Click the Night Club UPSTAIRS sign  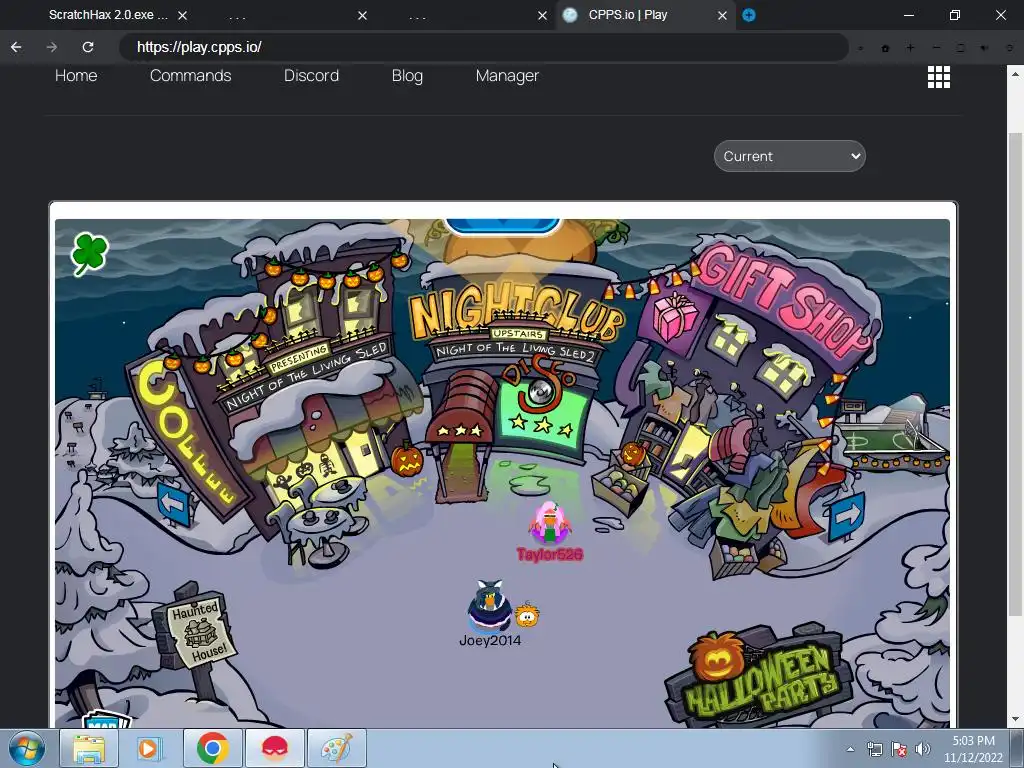point(518,333)
